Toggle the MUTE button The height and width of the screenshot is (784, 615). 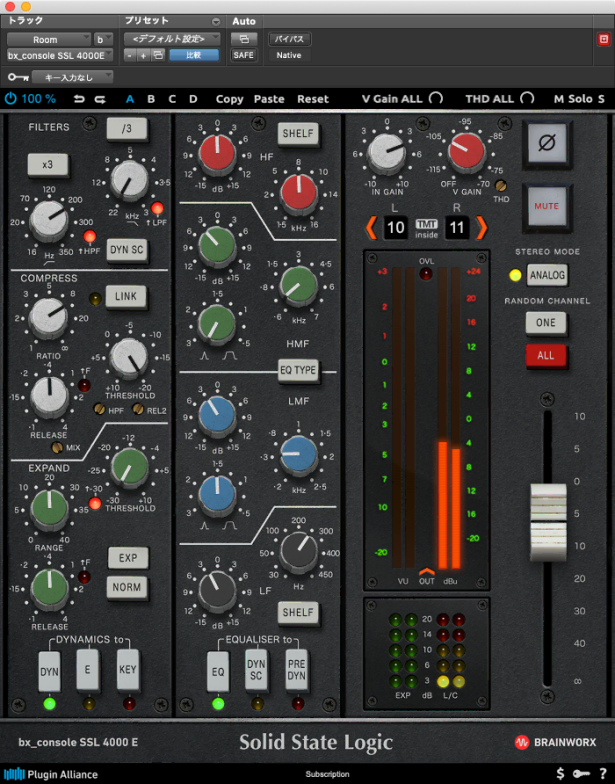[x=546, y=206]
